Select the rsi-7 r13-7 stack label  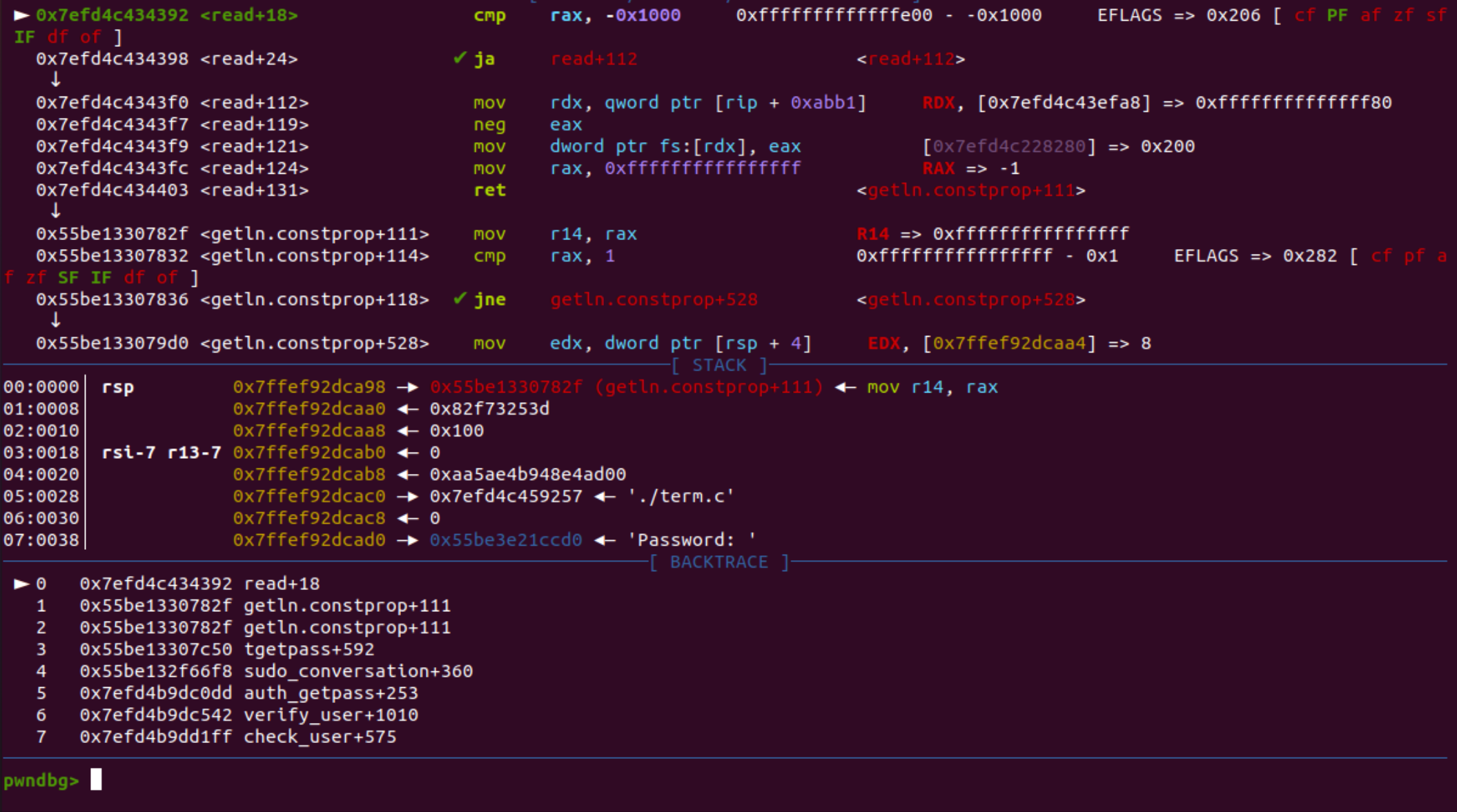(162, 453)
